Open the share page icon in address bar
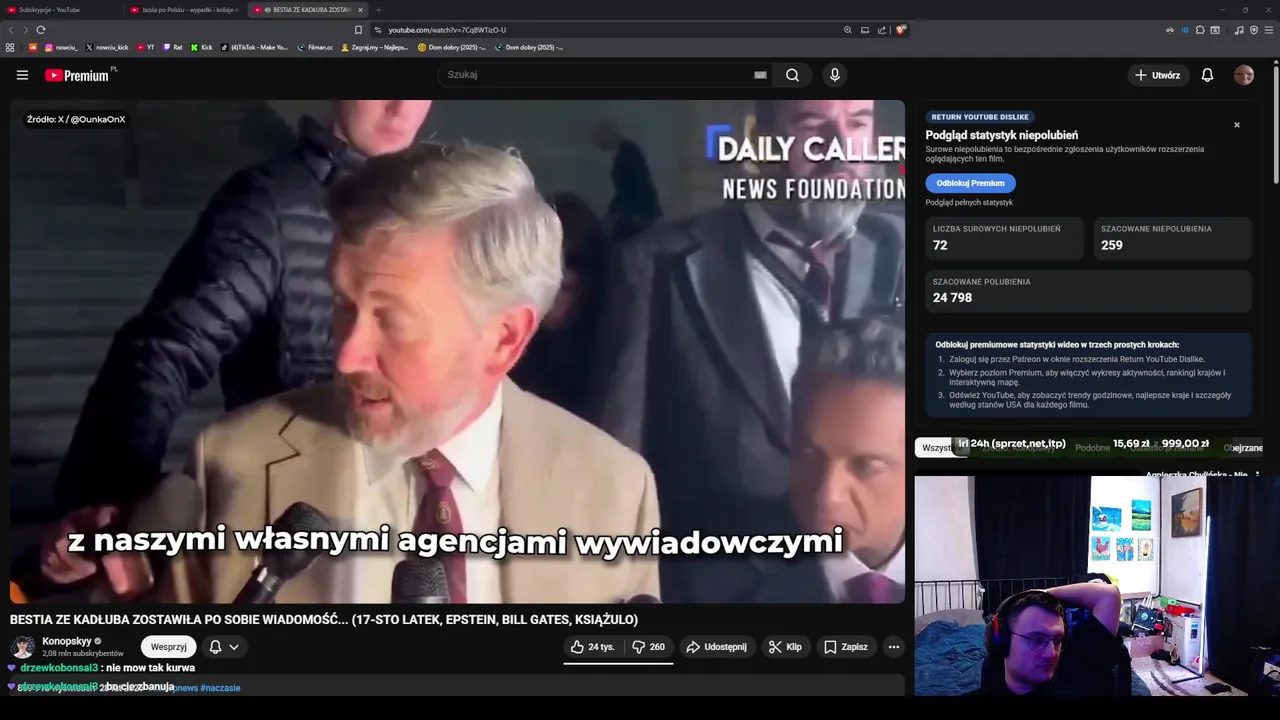 coord(882,30)
